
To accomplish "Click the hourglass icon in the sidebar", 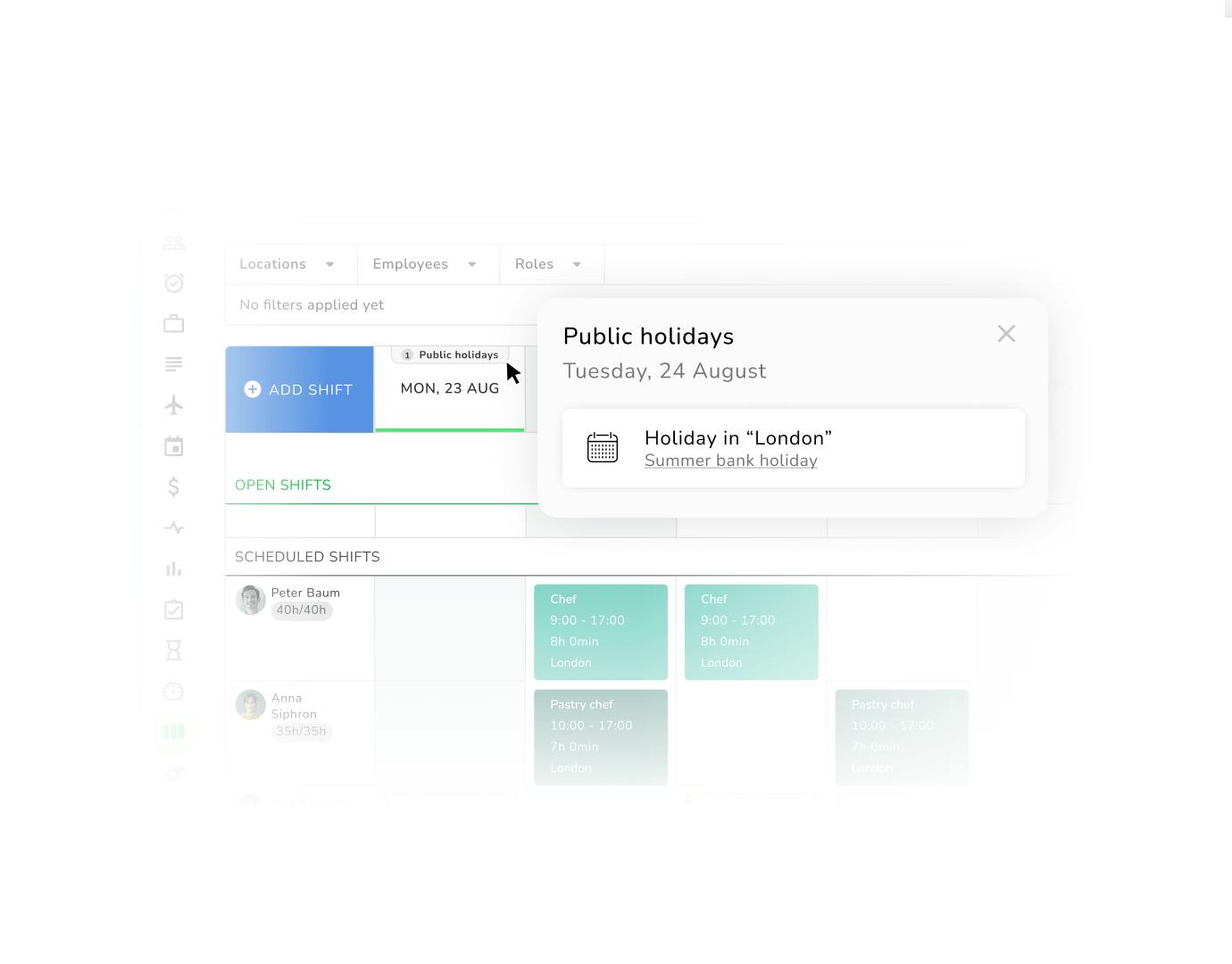I will click(x=174, y=651).
